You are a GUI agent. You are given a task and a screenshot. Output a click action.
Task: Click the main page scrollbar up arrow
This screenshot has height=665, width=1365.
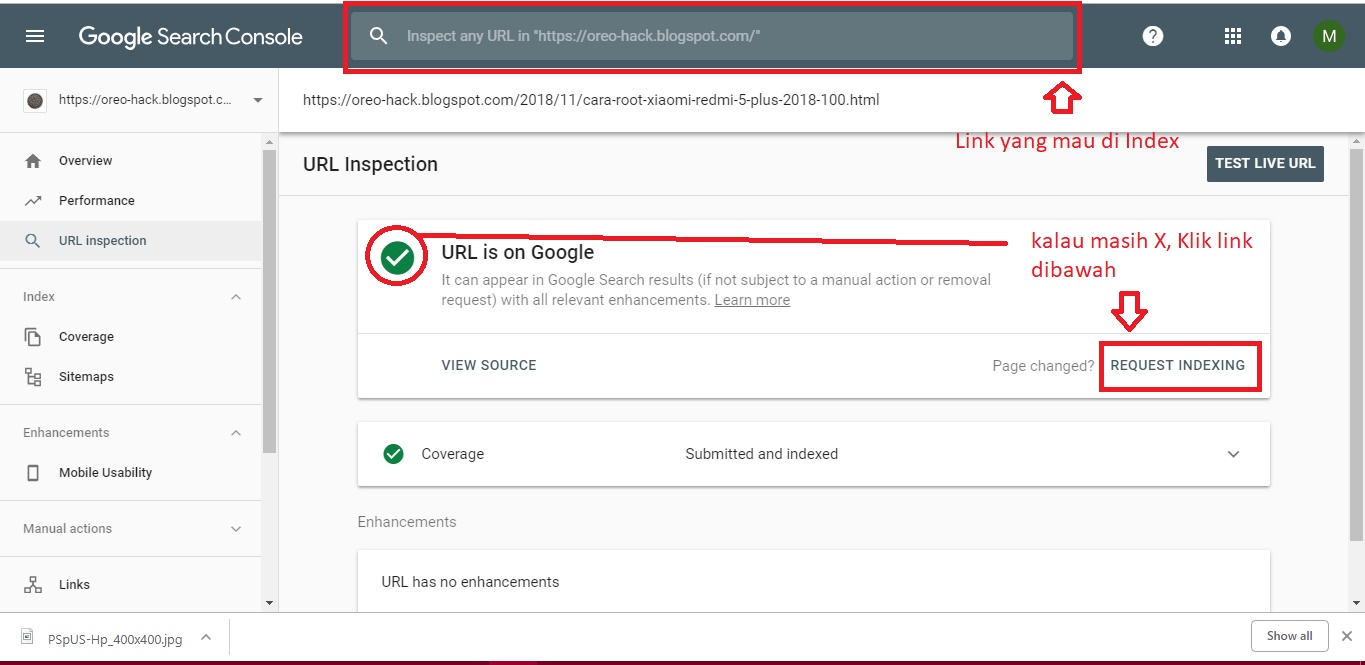point(1356,143)
